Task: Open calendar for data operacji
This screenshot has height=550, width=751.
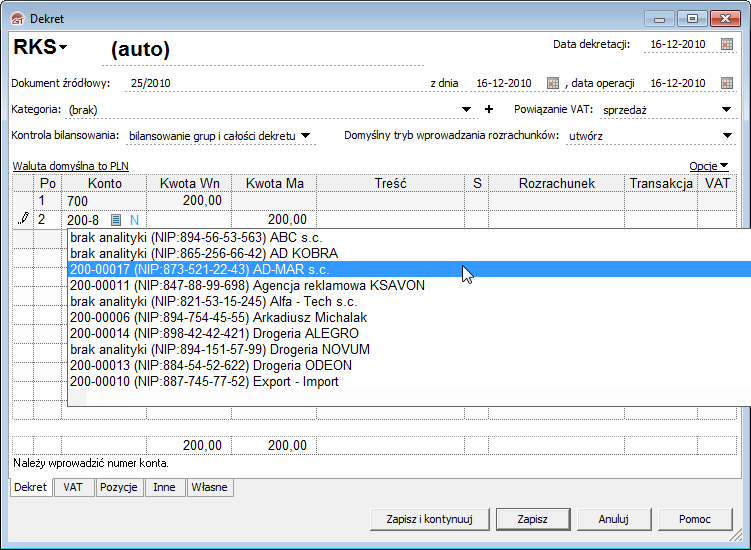Action: click(x=727, y=83)
